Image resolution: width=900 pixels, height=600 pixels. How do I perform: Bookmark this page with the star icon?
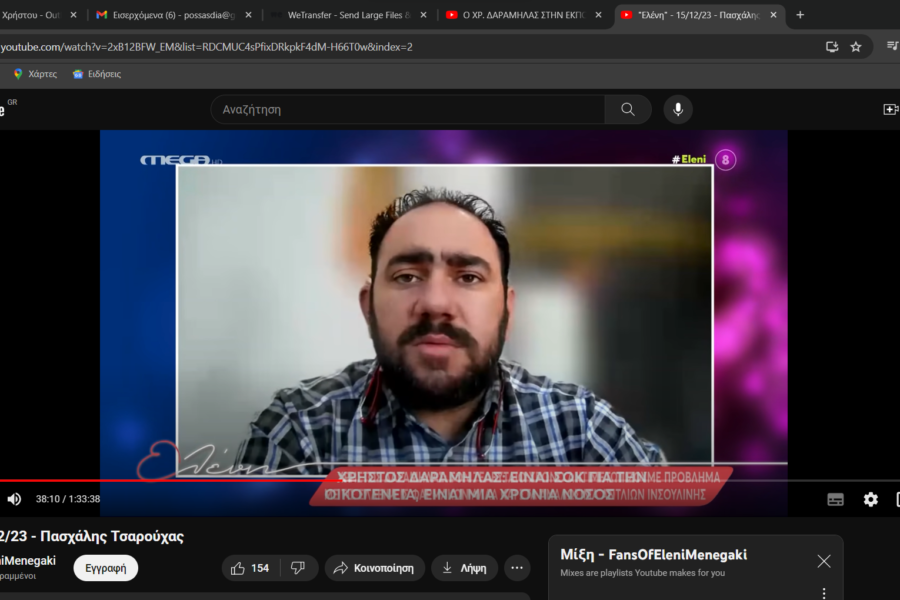[x=856, y=46]
